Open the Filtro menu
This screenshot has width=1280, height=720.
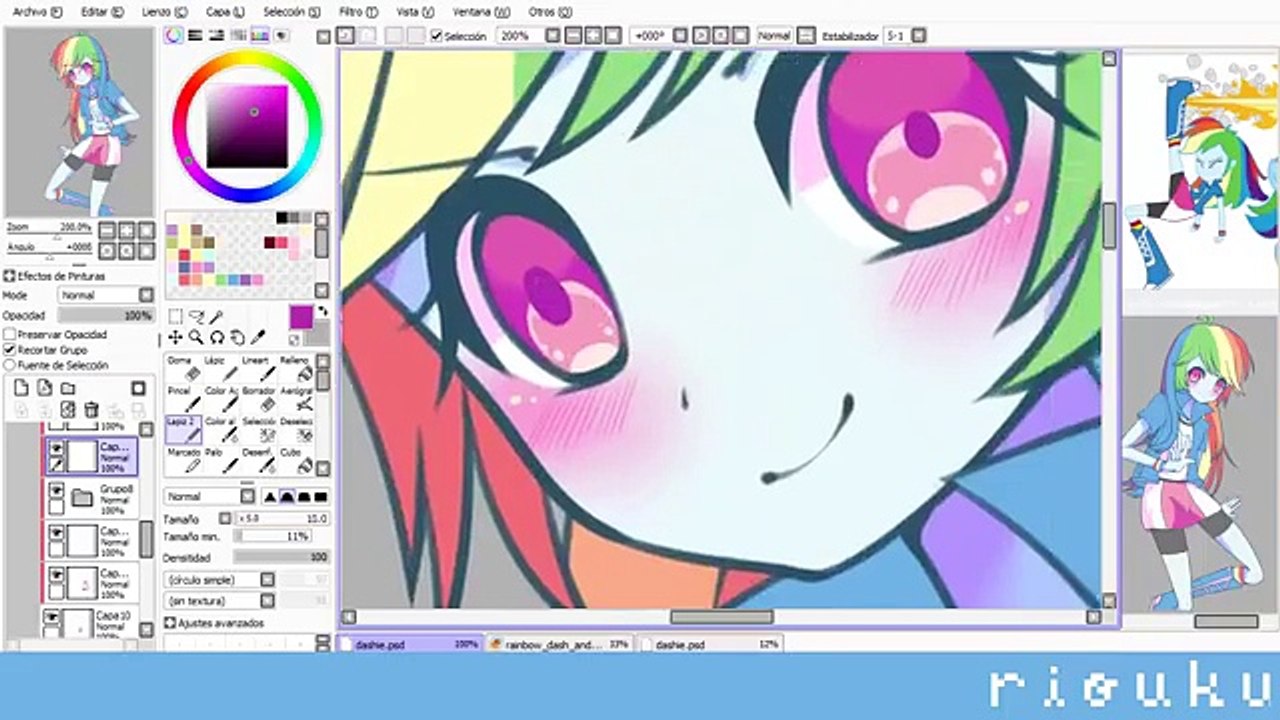coord(358,12)
